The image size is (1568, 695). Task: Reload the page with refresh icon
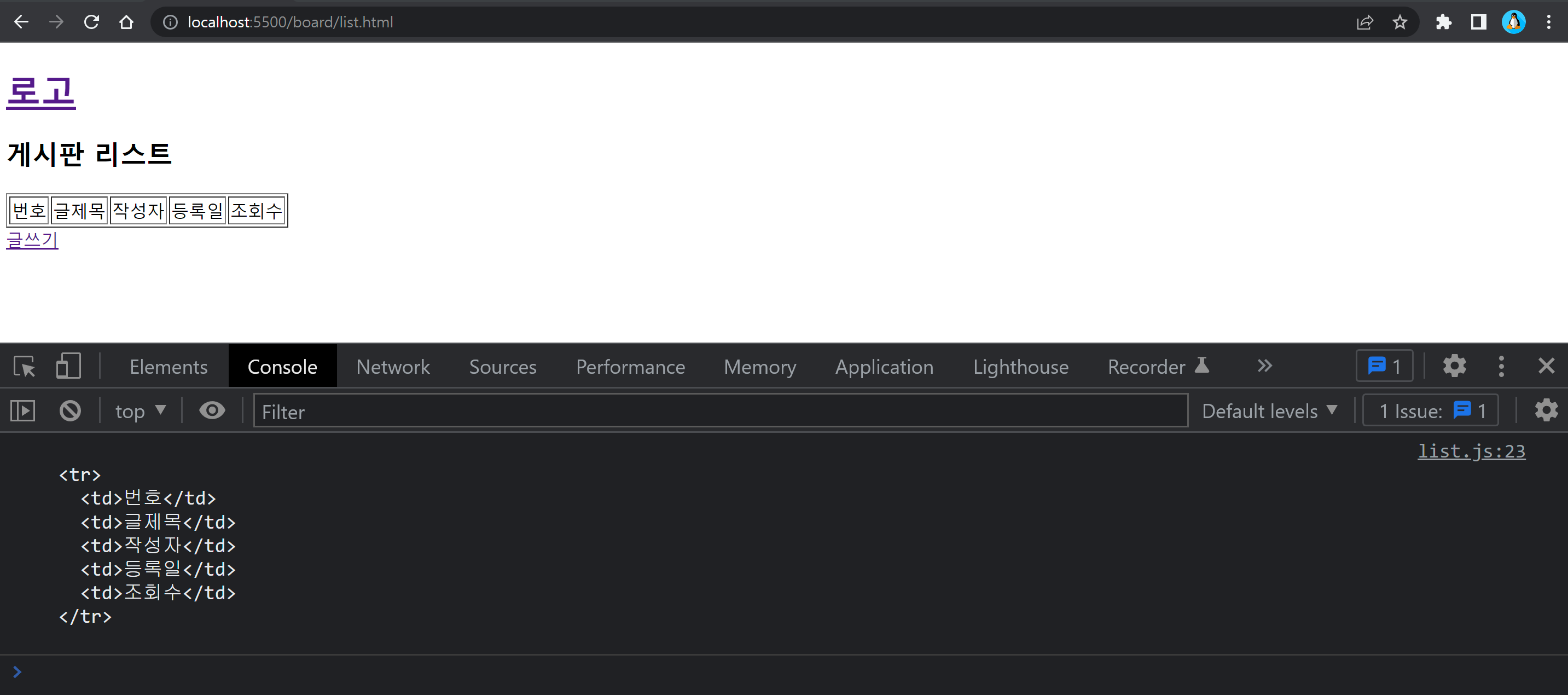point(91,22)
